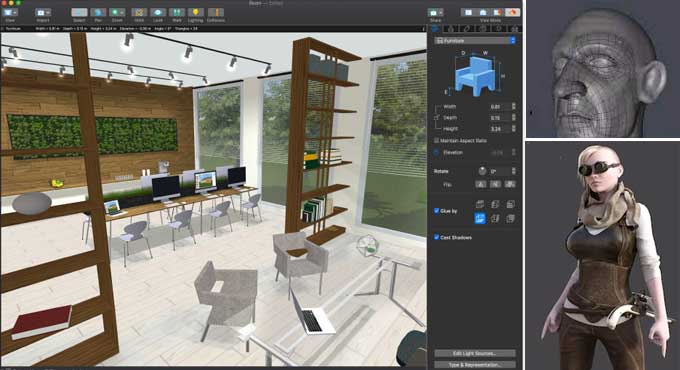This screenshot has width=680, height=370.
Task: Switch to the Look camera tool
Action: [x=158, y=13]
